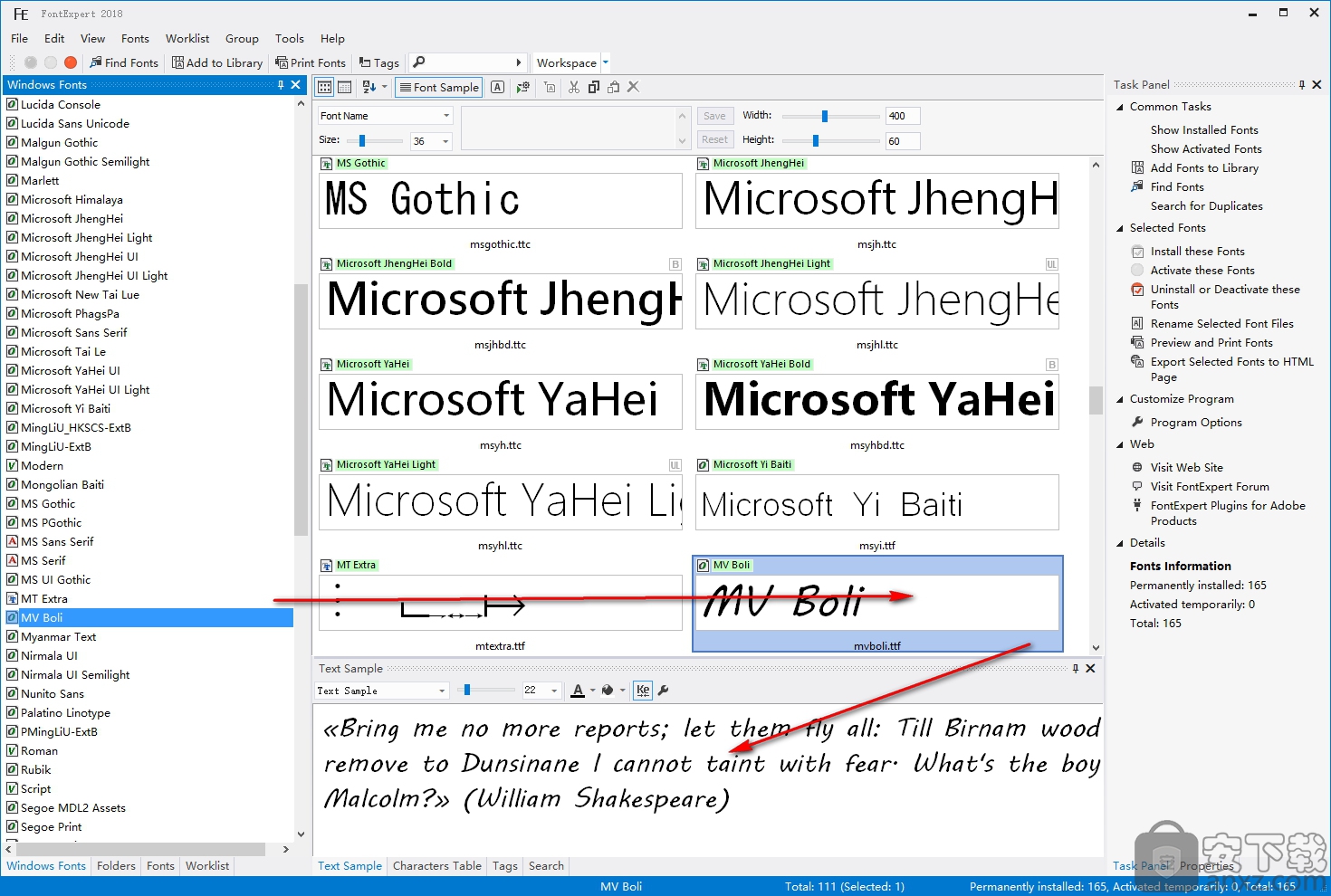Click the cut scissors icon
This screenshot has width=1331, height=896.
point(573,87)
